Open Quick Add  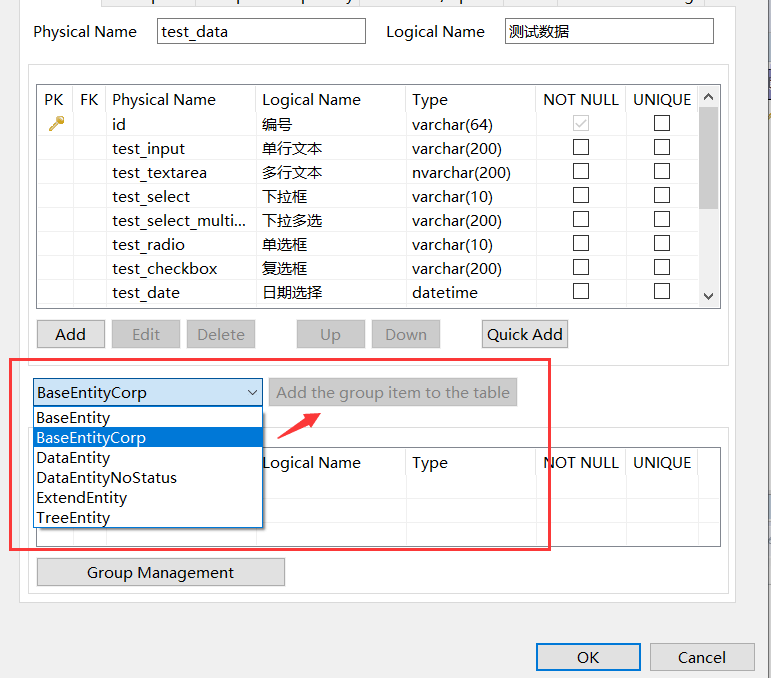click(525, 334)
